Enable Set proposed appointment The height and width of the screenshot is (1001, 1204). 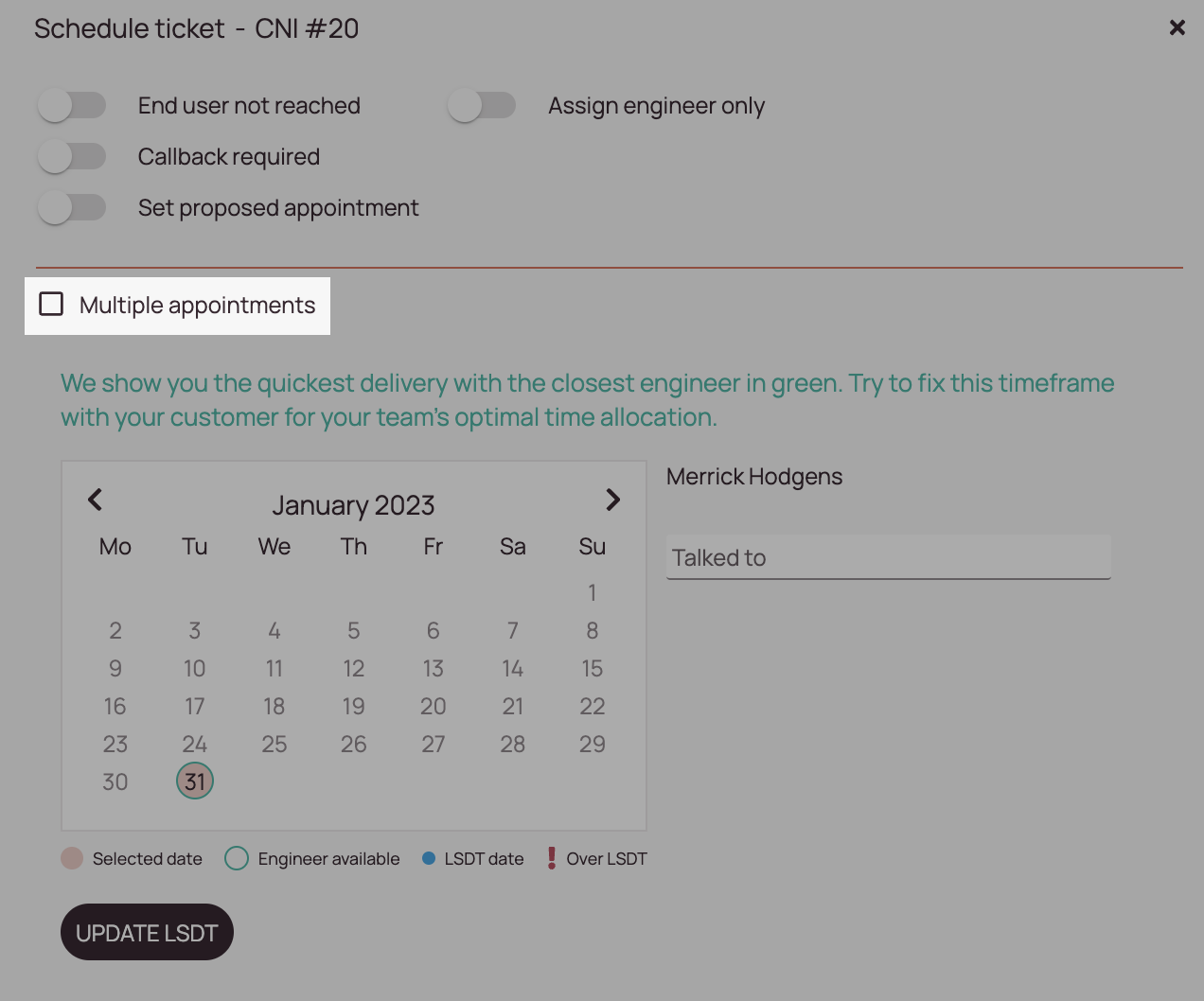(x=74, y=207)
